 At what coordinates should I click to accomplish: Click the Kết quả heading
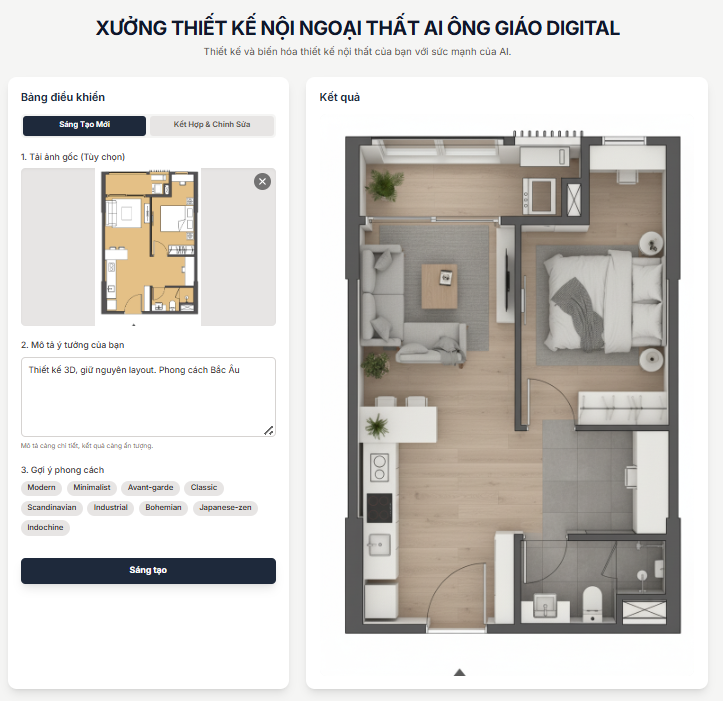[x=340, y=97]
